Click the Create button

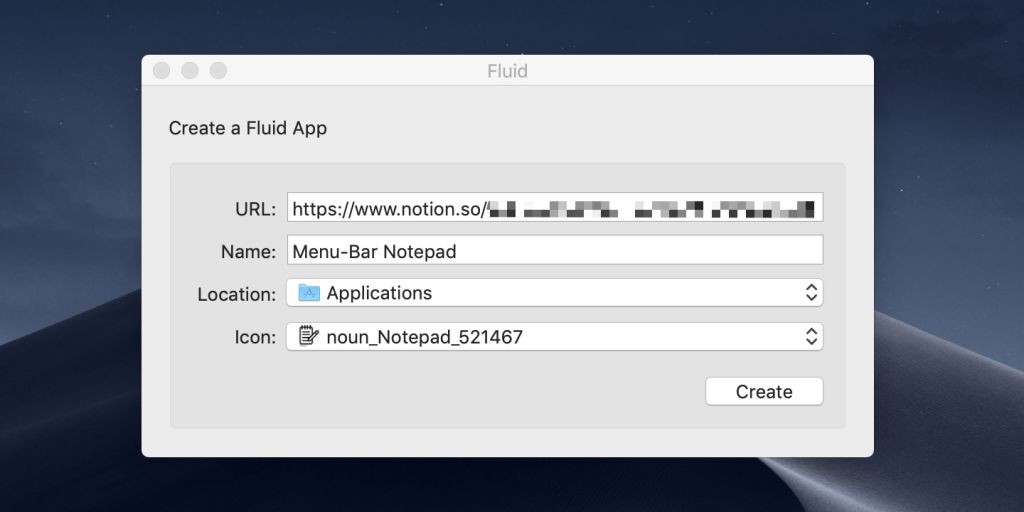(x=764, y=391)
